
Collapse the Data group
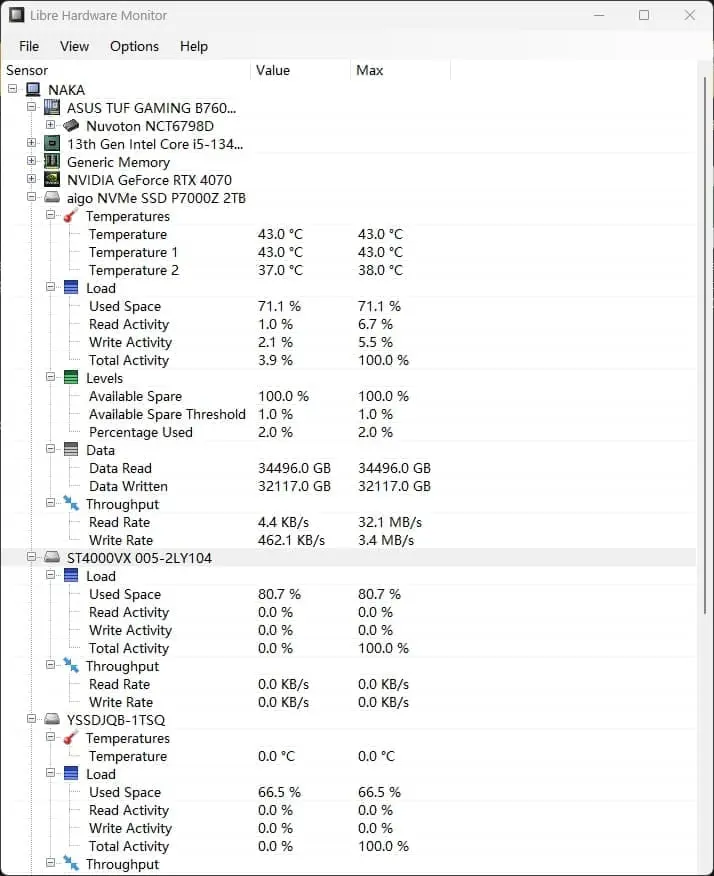click(x=50, y=449)
